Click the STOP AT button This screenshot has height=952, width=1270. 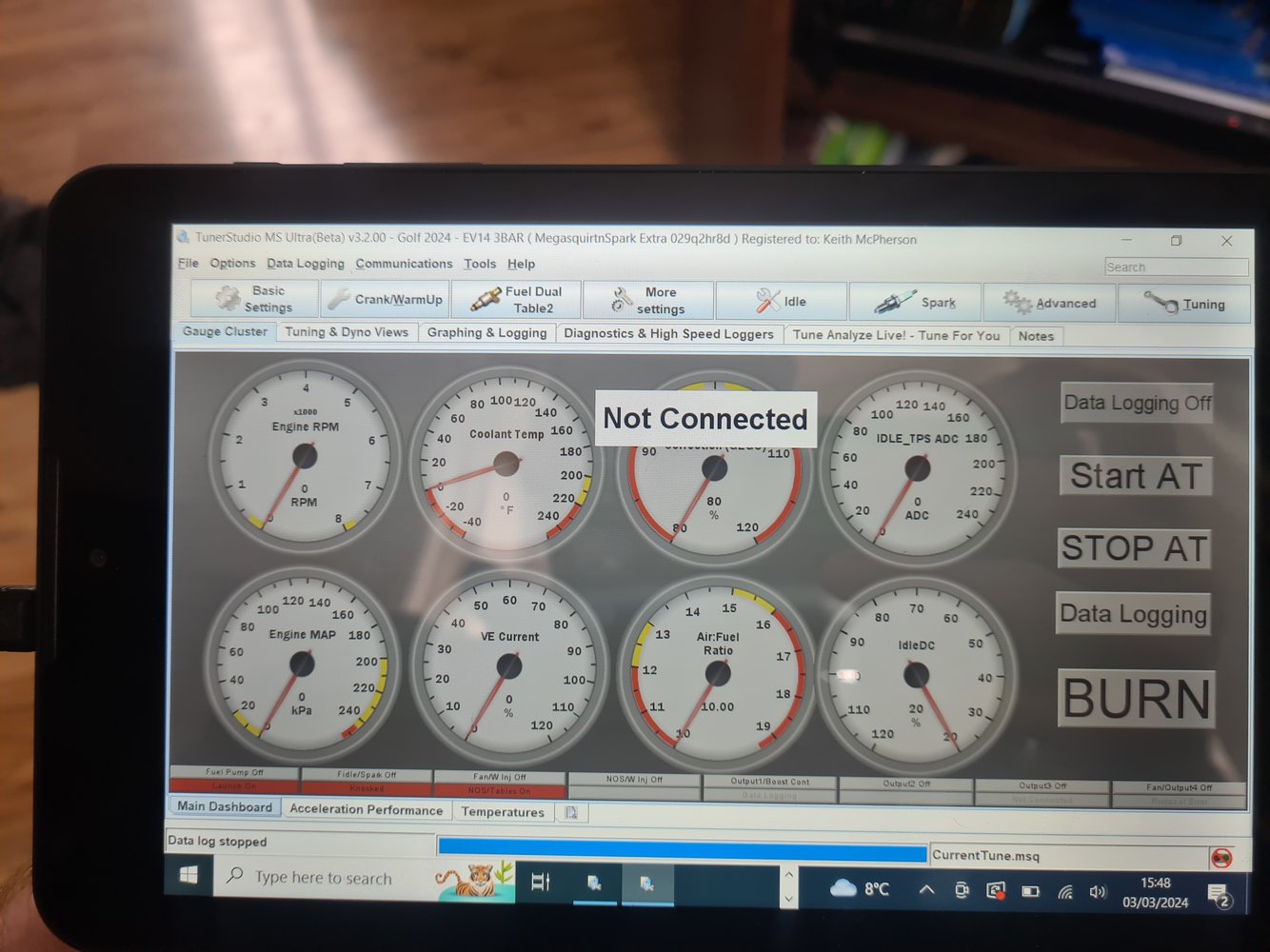click(x=1134, y=548)
